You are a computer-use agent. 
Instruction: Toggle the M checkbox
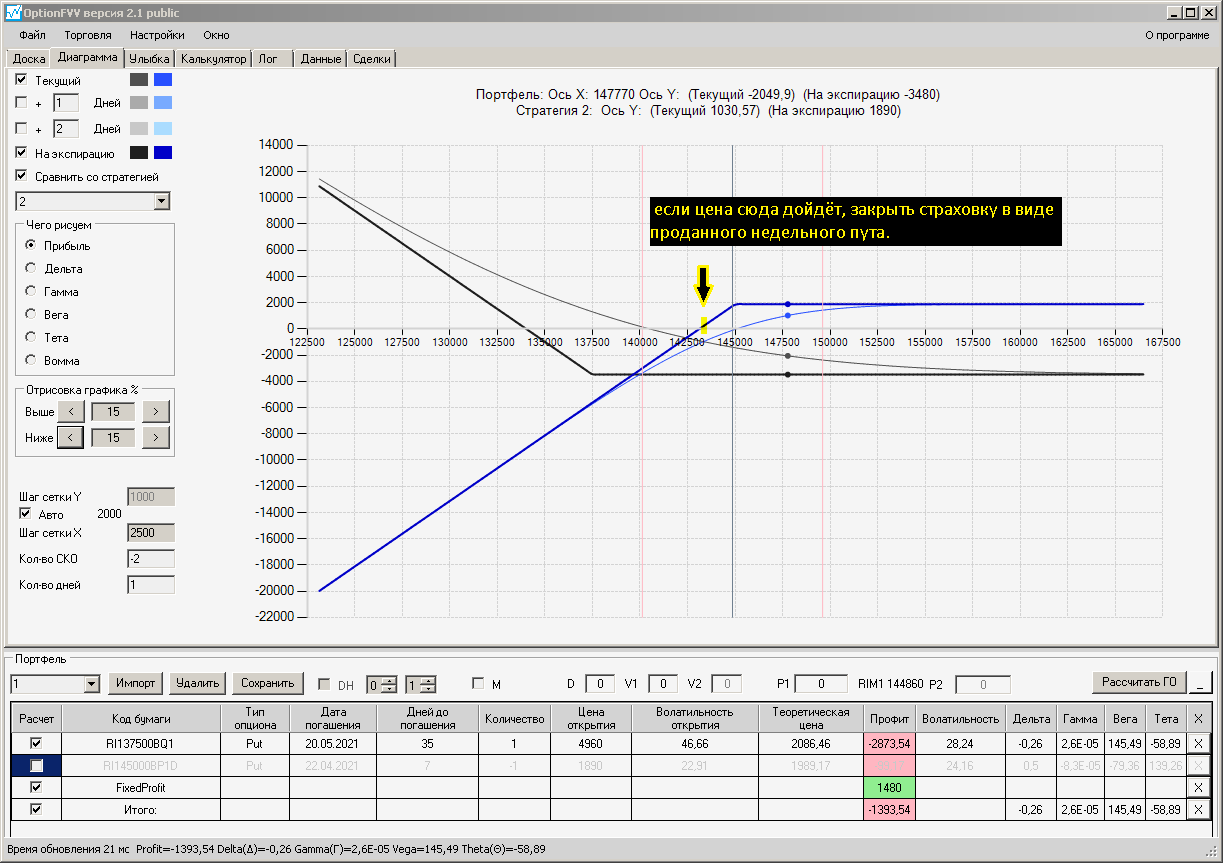tap(478, 684)
